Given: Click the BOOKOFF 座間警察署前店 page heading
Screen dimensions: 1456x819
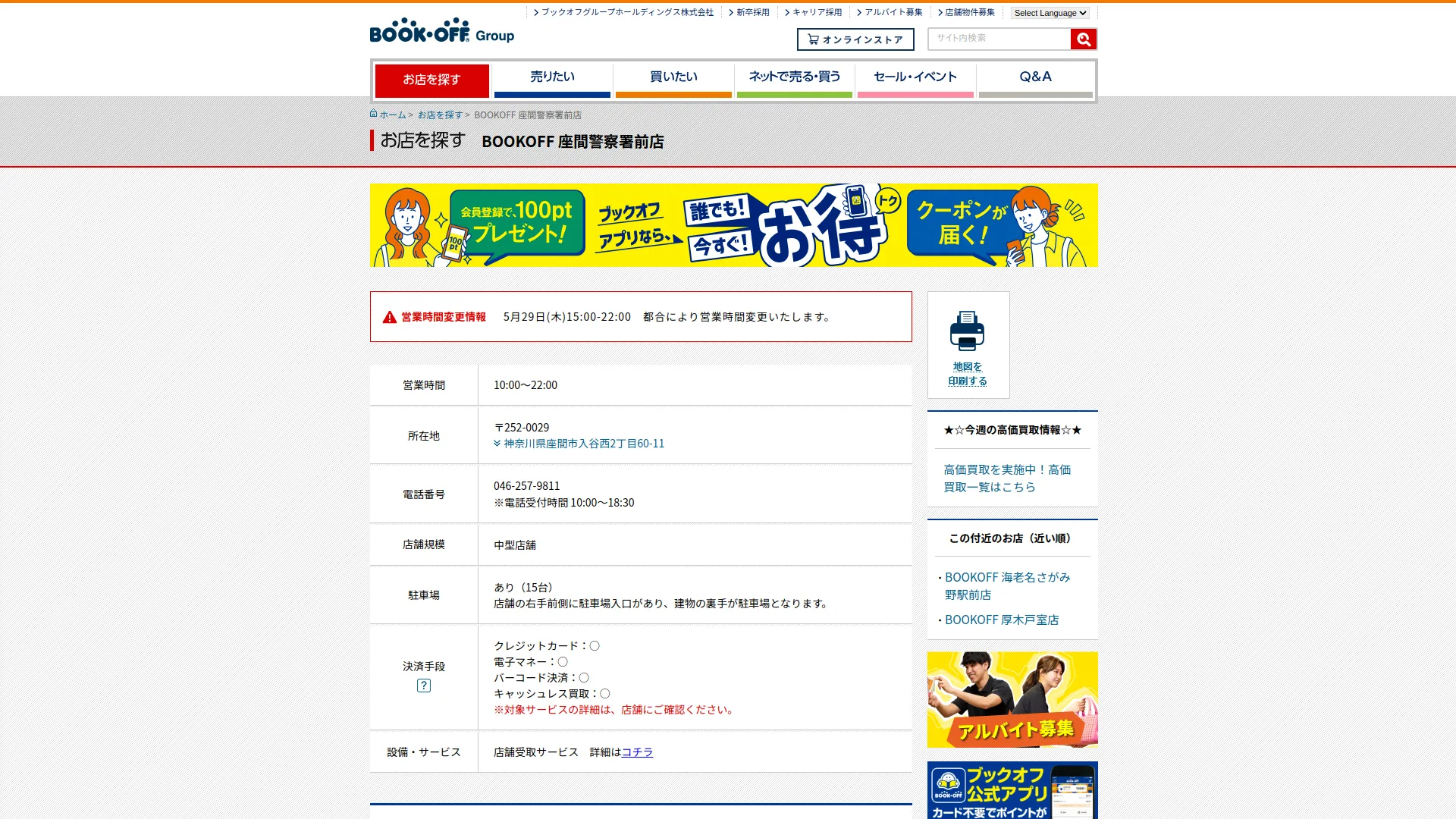Looking at the screenshot, I should point(573,142).
